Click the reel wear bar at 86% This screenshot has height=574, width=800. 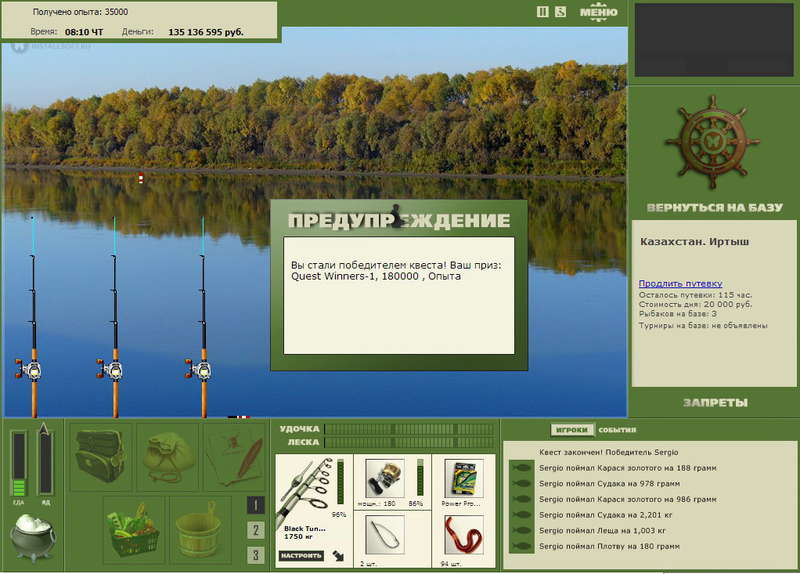point(420,477)
